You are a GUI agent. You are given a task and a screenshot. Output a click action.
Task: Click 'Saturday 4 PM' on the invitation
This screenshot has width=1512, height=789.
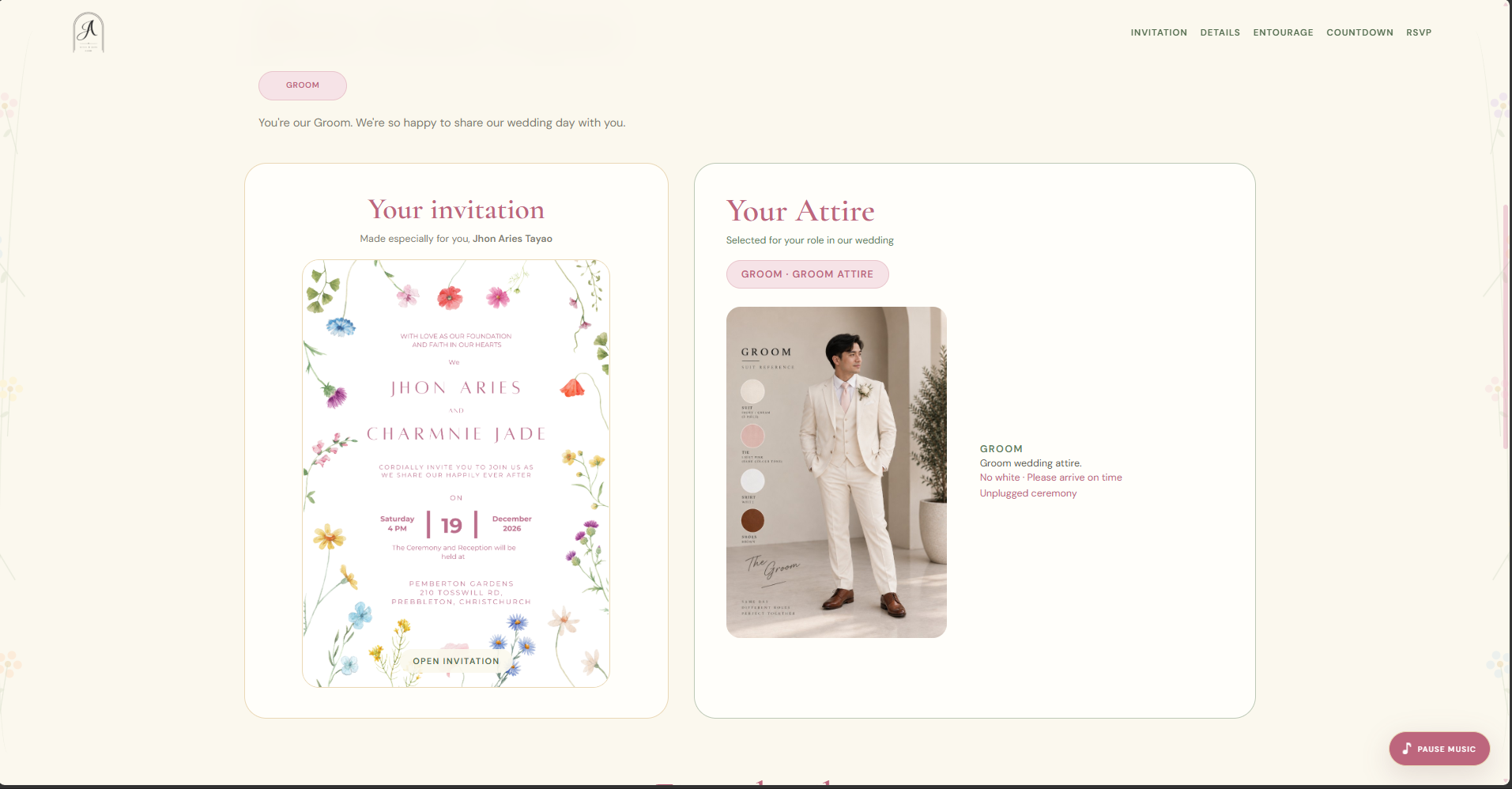[397, 523]
